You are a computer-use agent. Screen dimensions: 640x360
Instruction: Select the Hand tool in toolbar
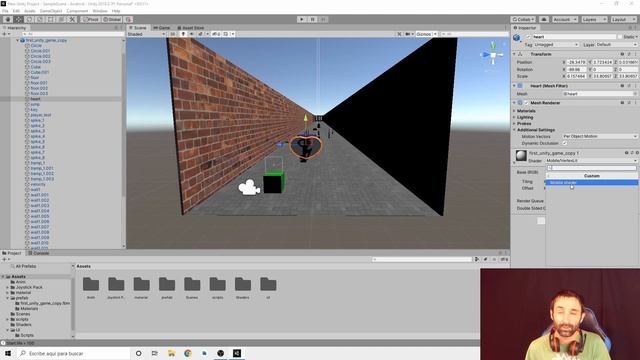coord(8,19)
